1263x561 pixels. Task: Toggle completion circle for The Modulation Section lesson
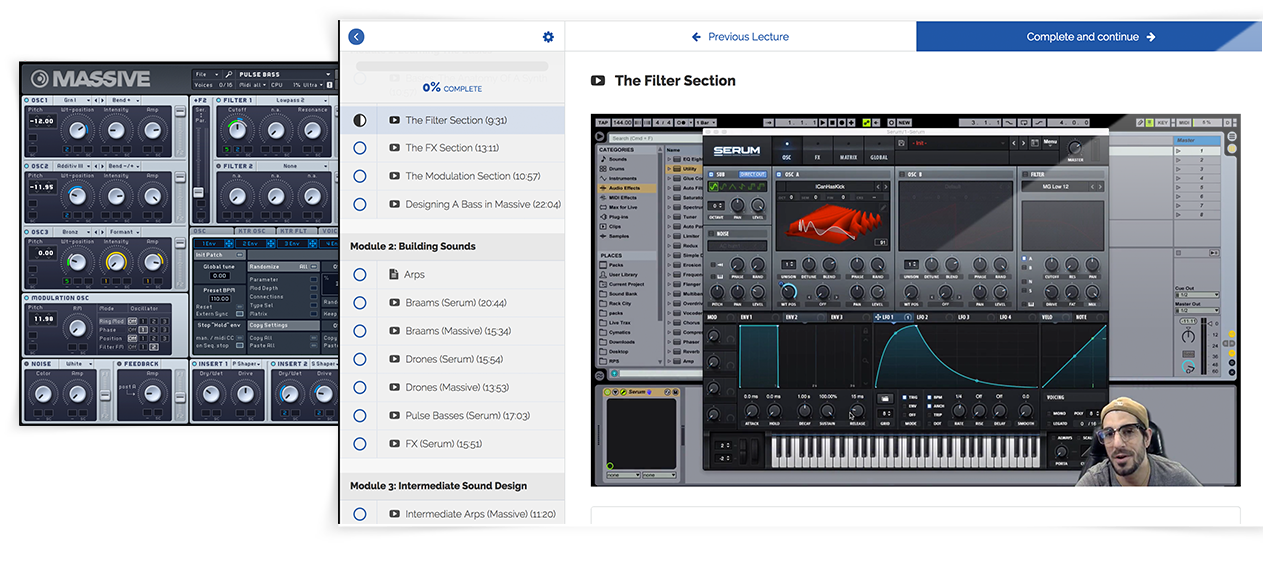pyautogui.click(x=360, y=176)
